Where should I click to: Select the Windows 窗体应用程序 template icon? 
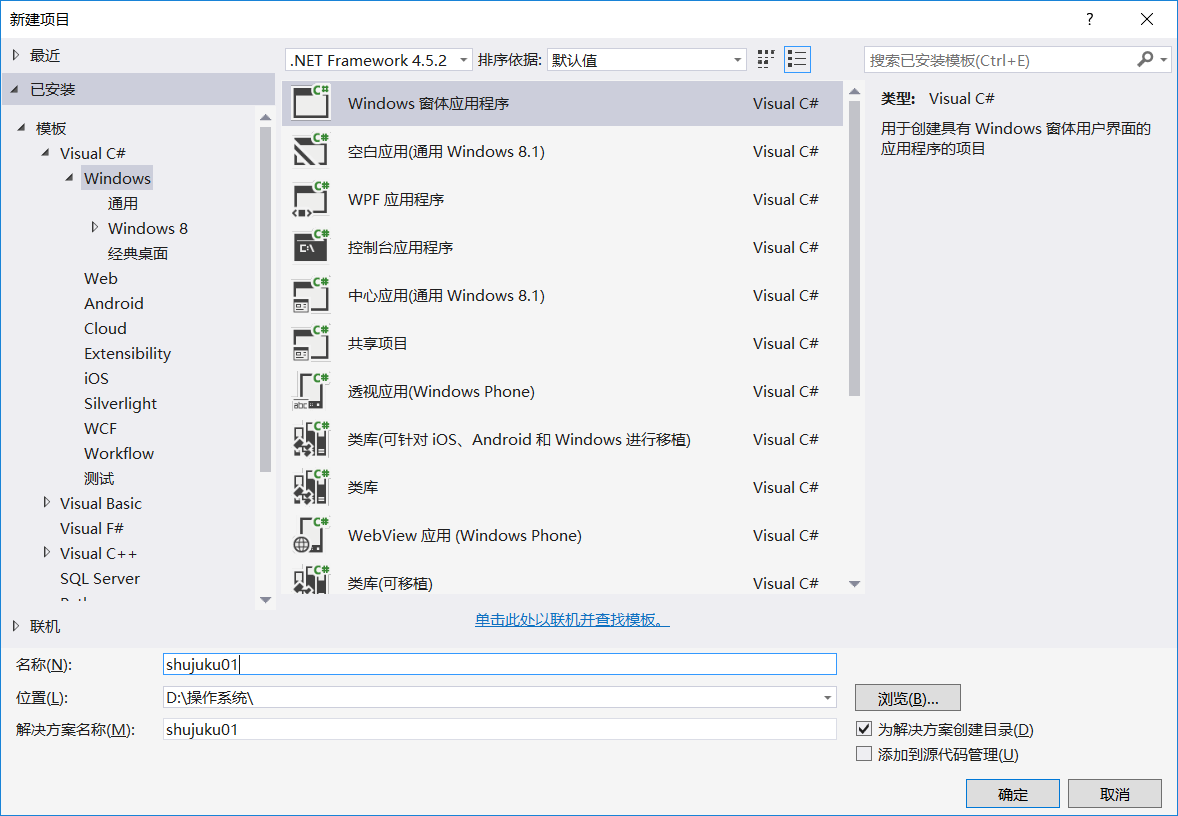pyautogui.click(x=311, y=102)
